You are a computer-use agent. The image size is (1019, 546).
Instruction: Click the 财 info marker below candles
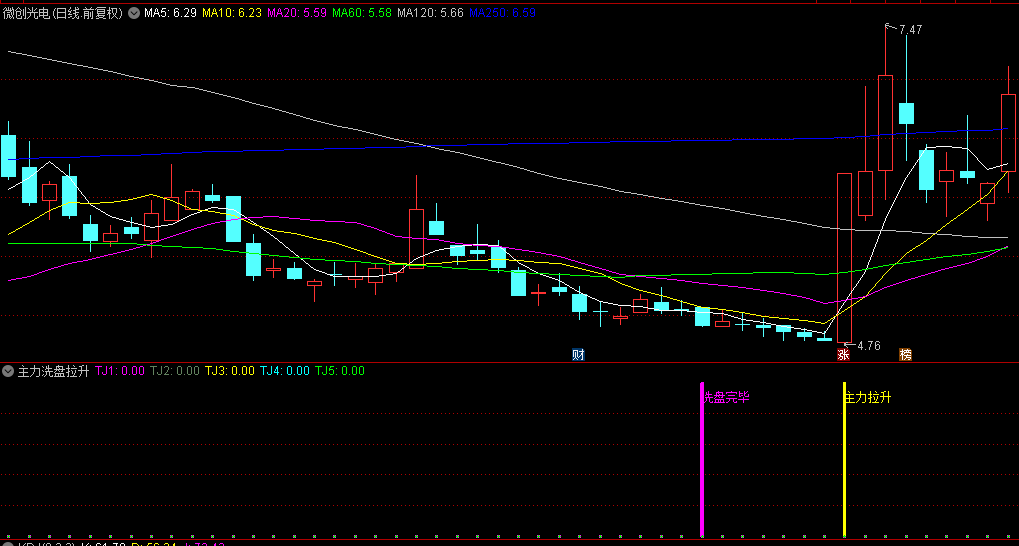coord(578,354)
